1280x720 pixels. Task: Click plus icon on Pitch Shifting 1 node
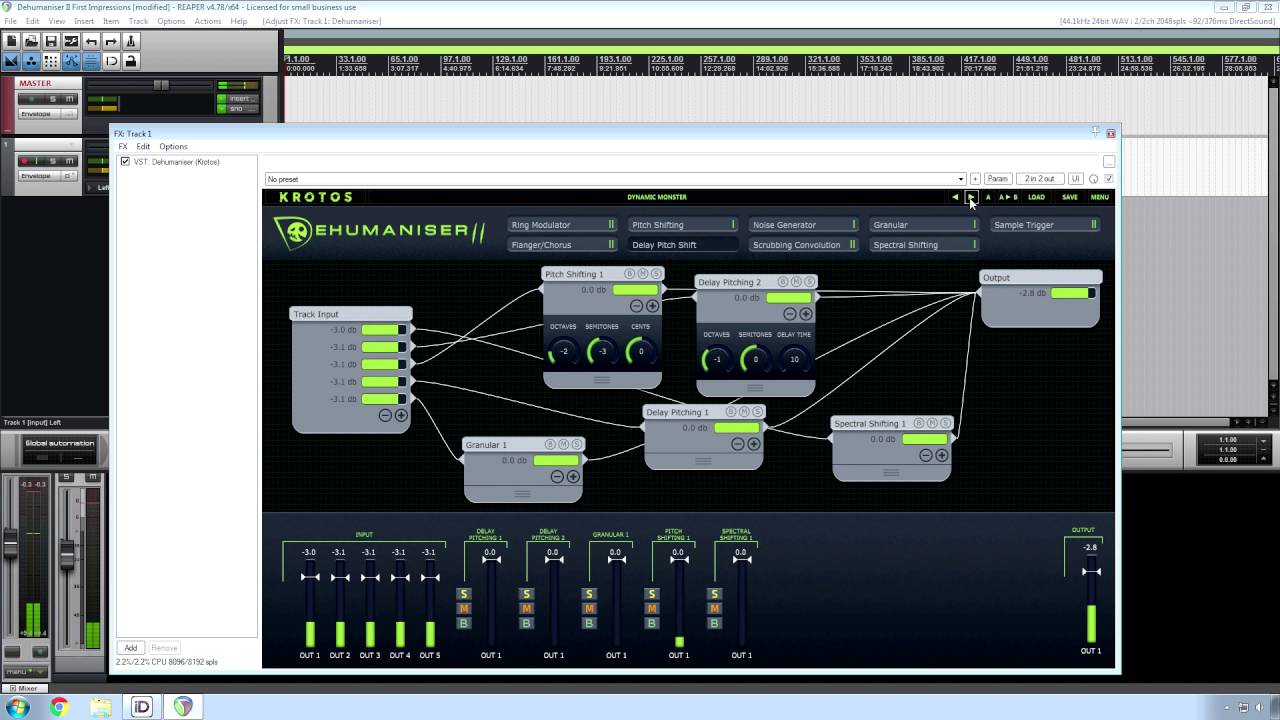pyautogui.click(x=652, y=306)
